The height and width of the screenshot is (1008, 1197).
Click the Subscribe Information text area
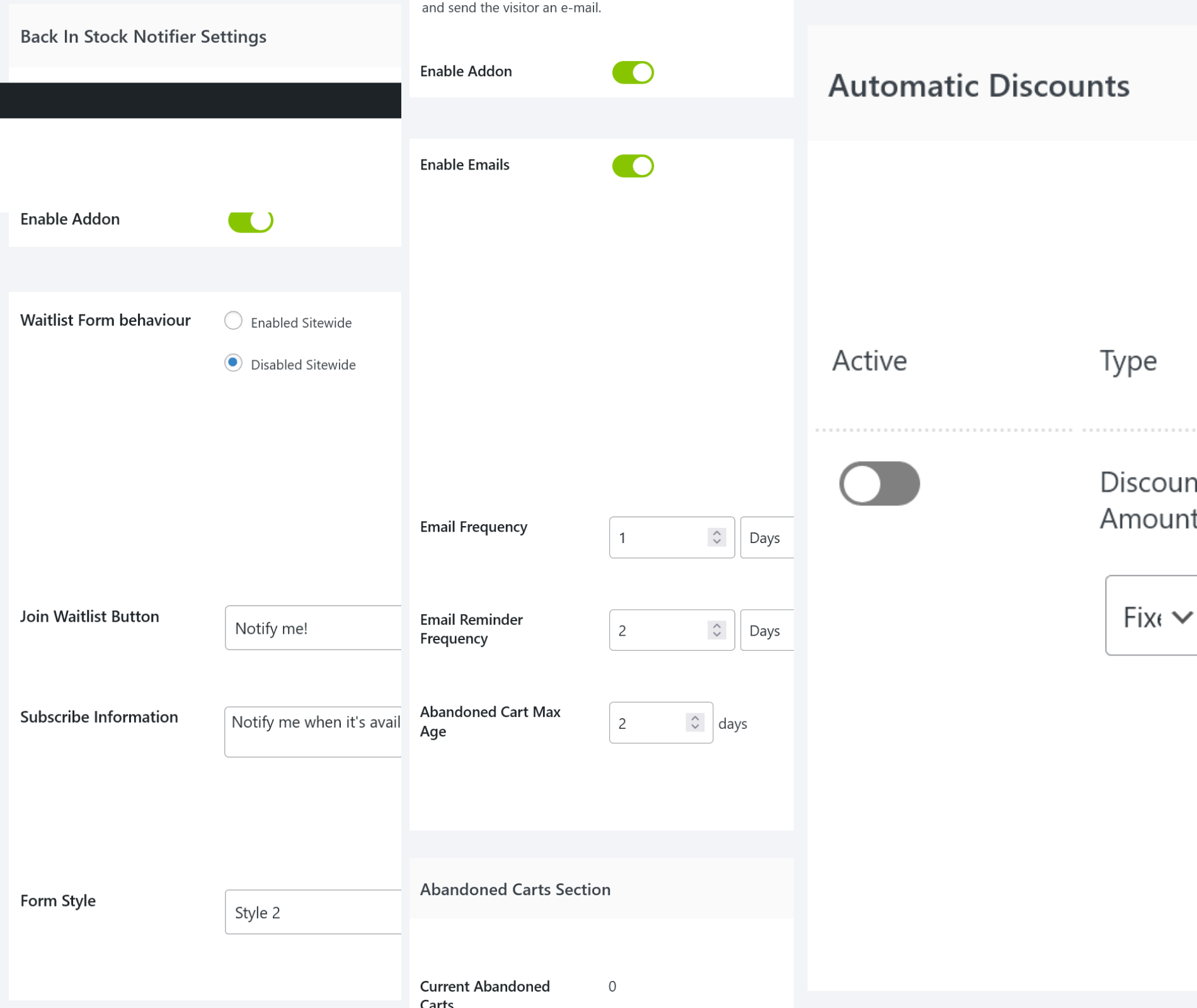click(313, 731)
